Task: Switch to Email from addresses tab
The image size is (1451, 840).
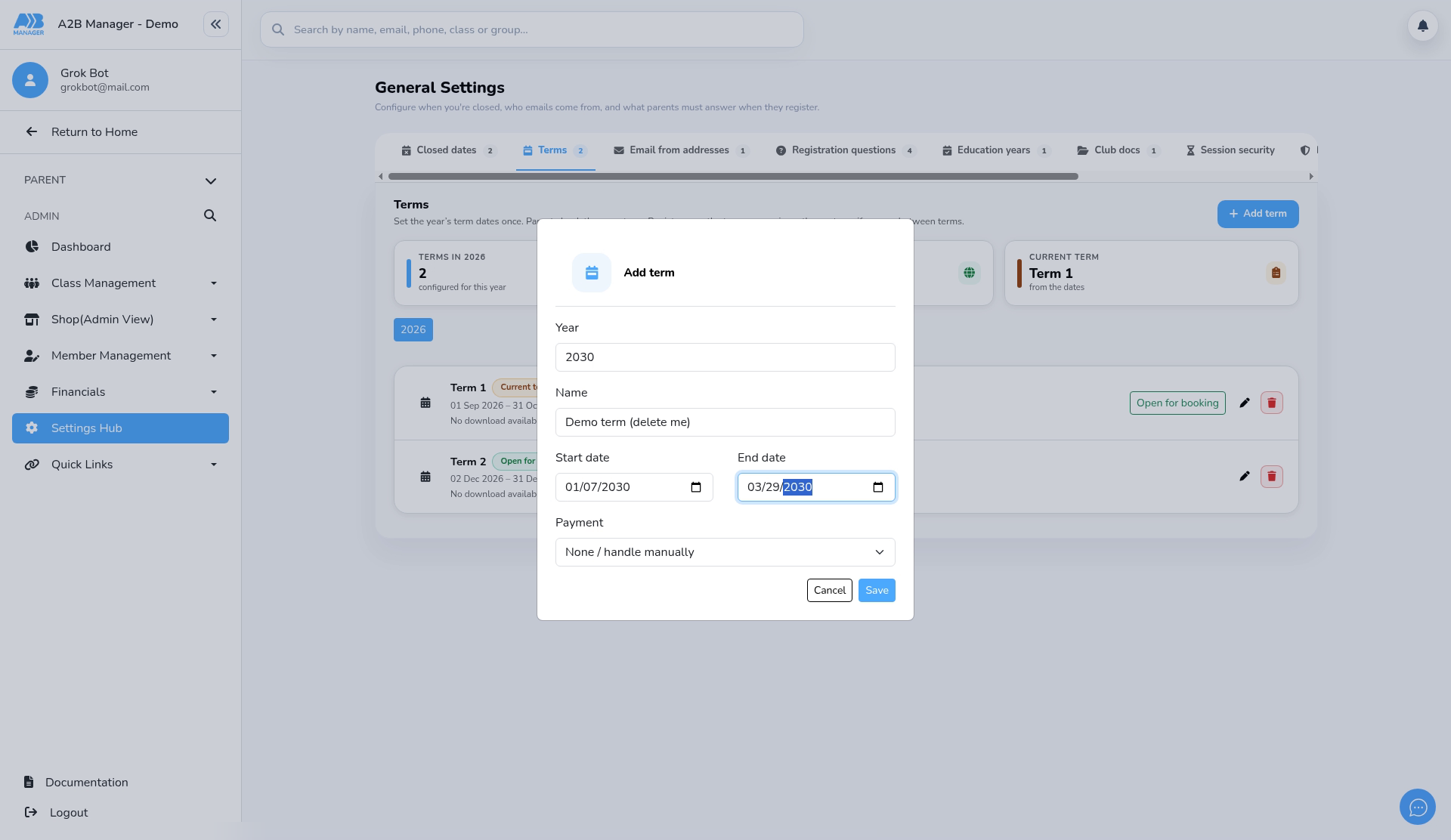Action: pos(681,150)
